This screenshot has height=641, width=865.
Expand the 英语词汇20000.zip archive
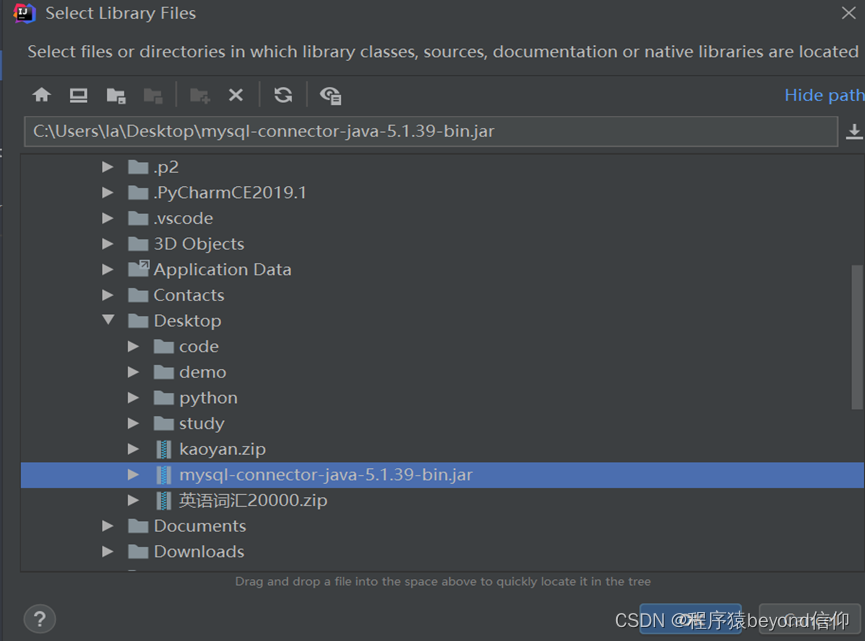point(133,500)
